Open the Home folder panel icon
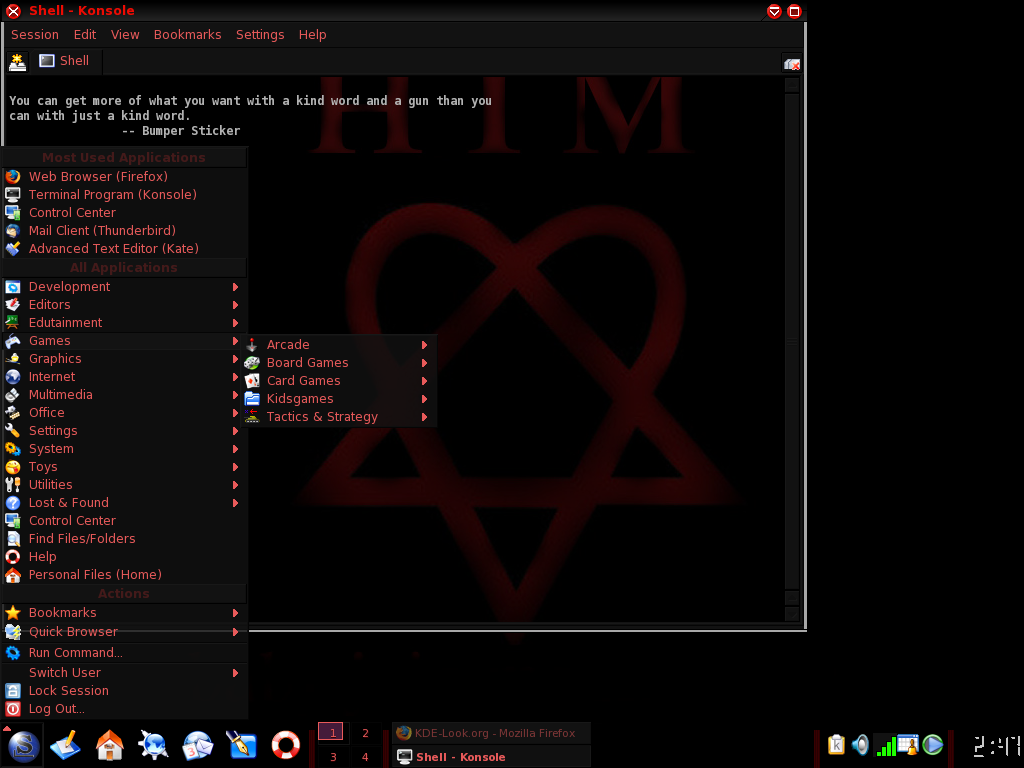 (x=110, y=745)
